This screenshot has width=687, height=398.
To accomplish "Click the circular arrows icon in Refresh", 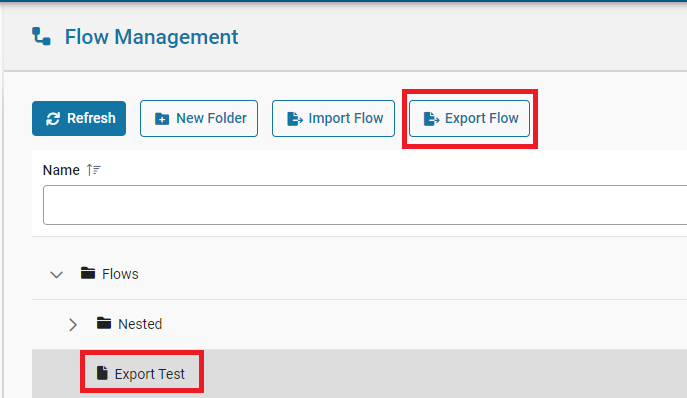I will click(x=53, y=118).
